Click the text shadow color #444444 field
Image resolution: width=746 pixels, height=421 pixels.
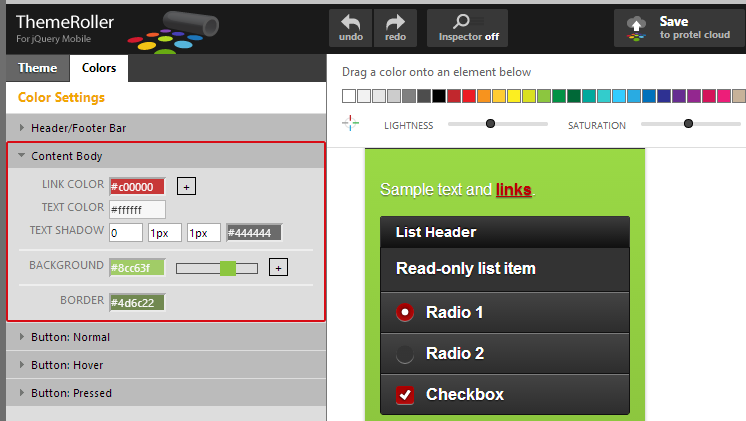(x=254, y=233)
